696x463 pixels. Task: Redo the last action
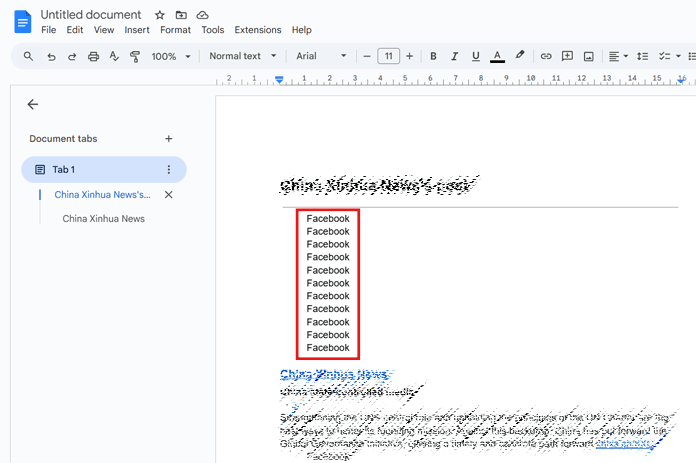pyautogui.click(x=72, y=56)
